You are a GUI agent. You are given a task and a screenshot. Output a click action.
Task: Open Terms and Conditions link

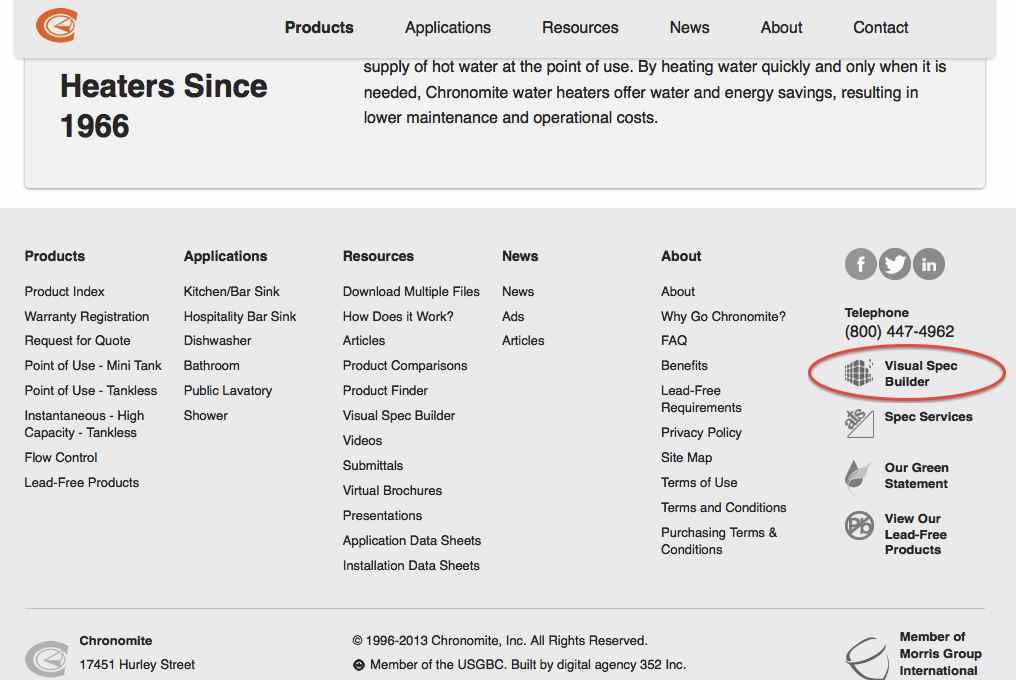tap(723, 508)
